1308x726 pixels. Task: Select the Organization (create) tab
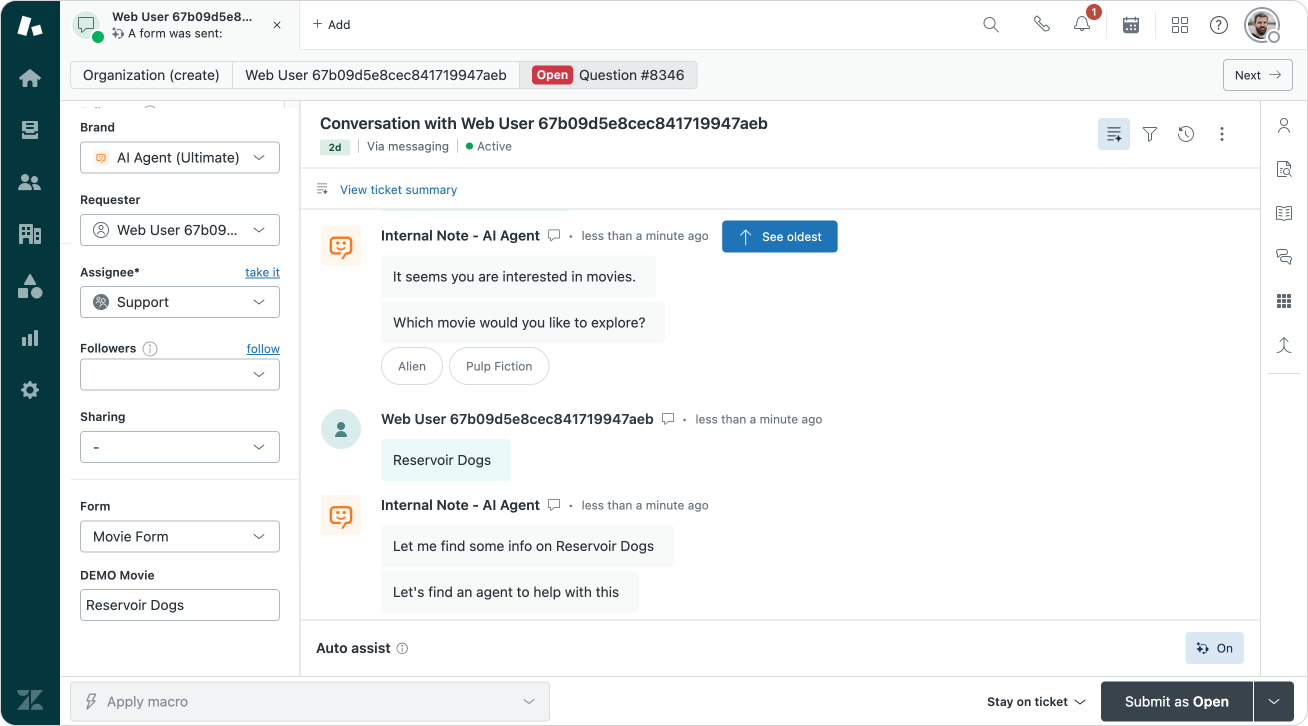pyautogui.click(x=151, y=75)
